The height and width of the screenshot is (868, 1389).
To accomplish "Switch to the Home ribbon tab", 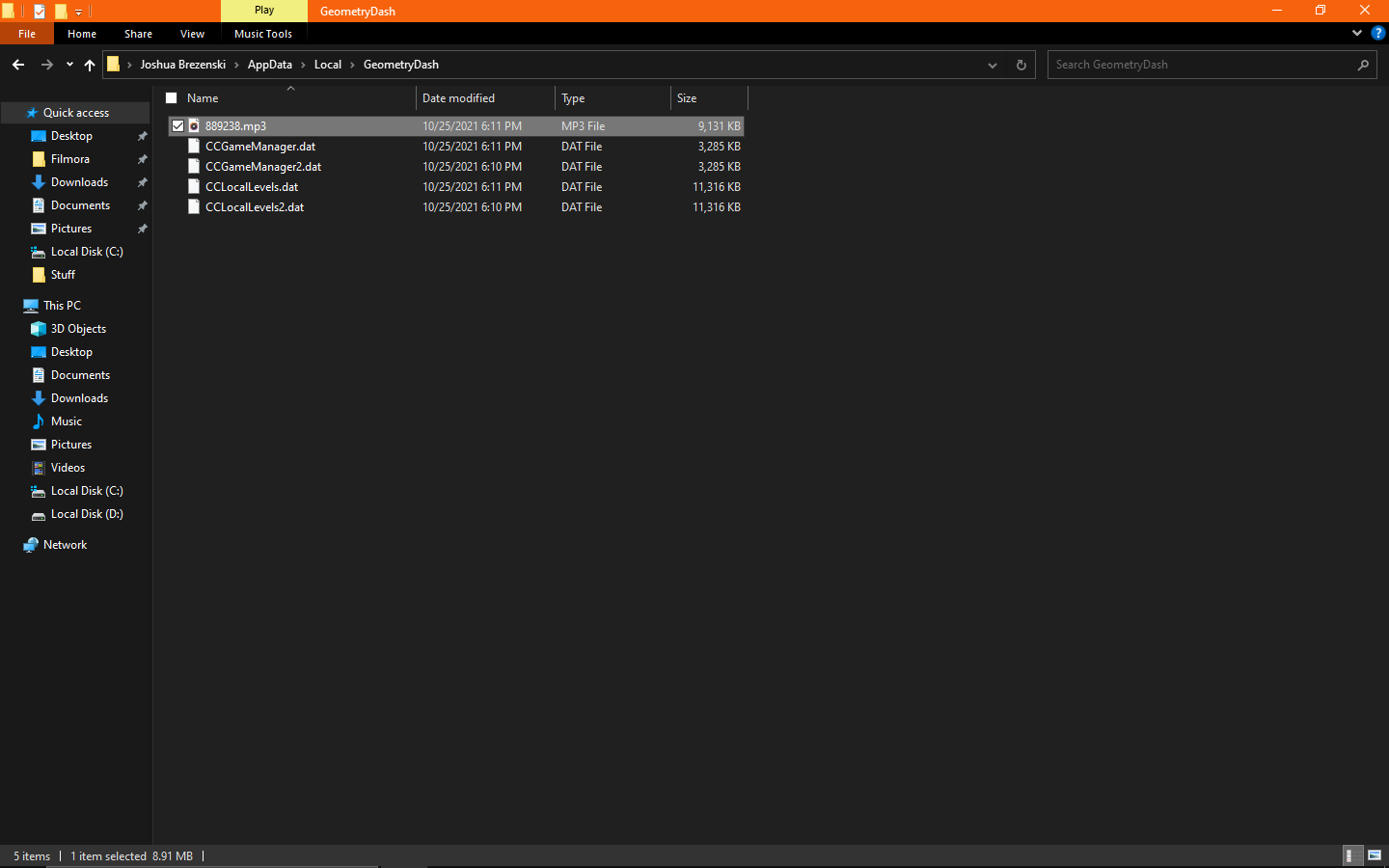I will click(x=82, y=34).
